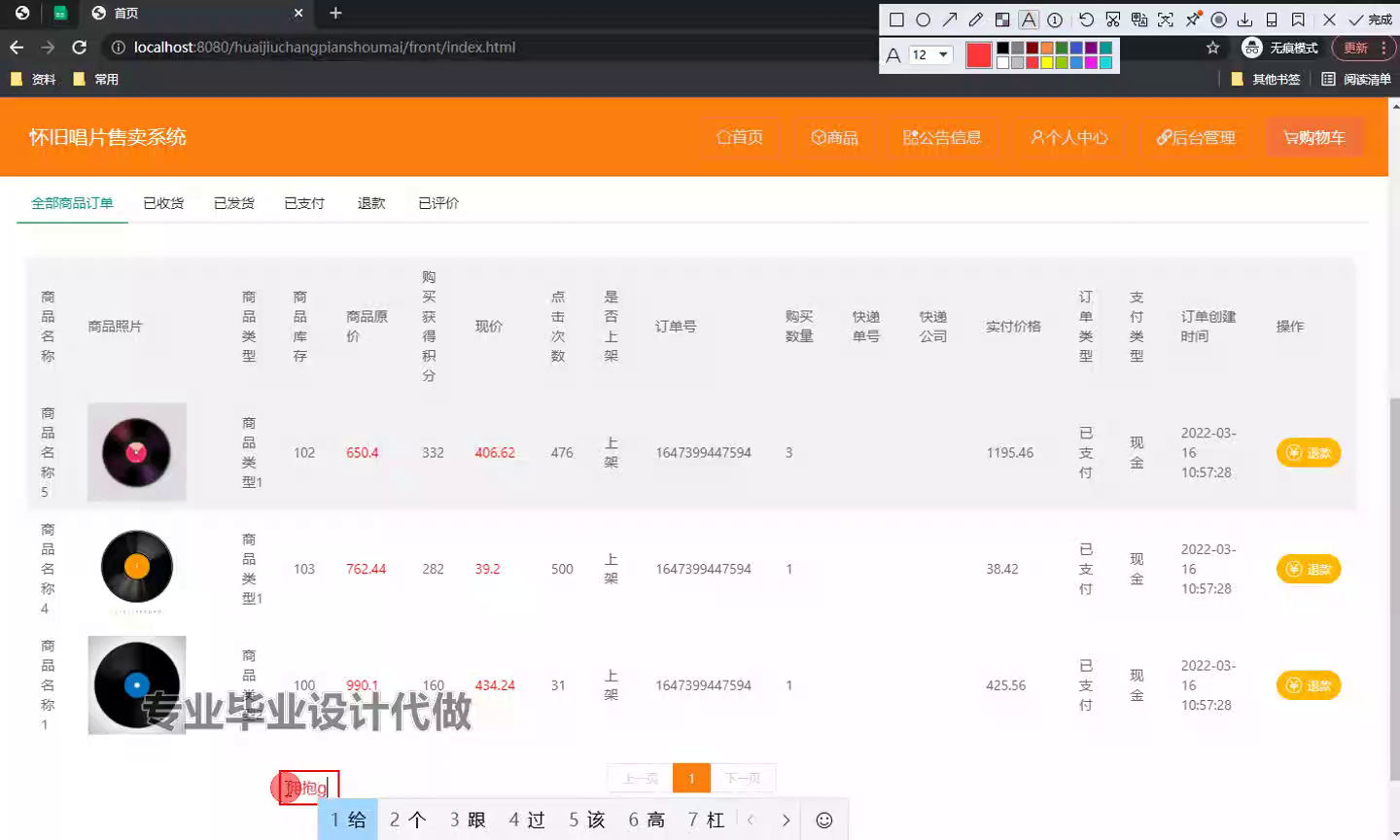Click the 下一页 next page button

click(743, 779)
